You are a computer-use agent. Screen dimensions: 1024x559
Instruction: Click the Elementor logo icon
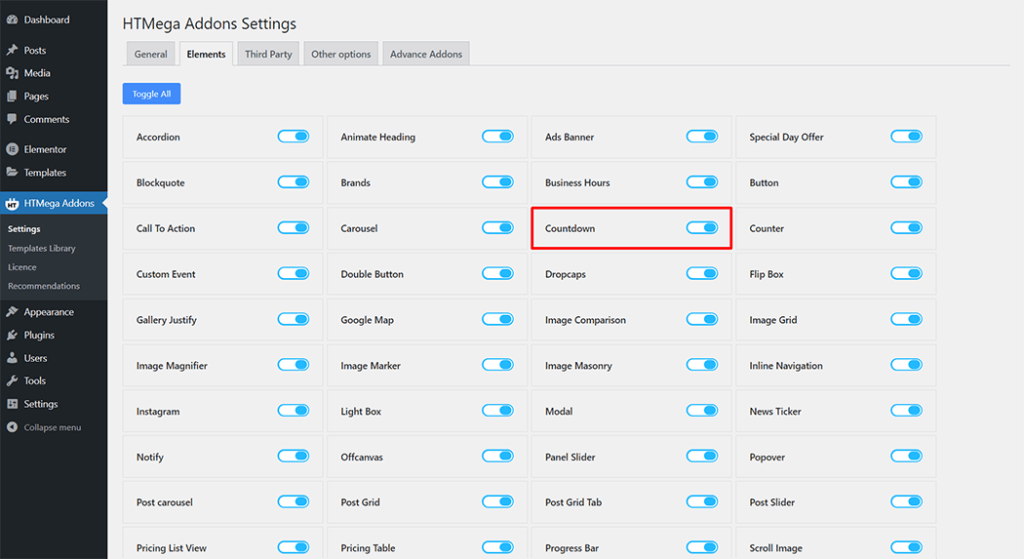12,149
